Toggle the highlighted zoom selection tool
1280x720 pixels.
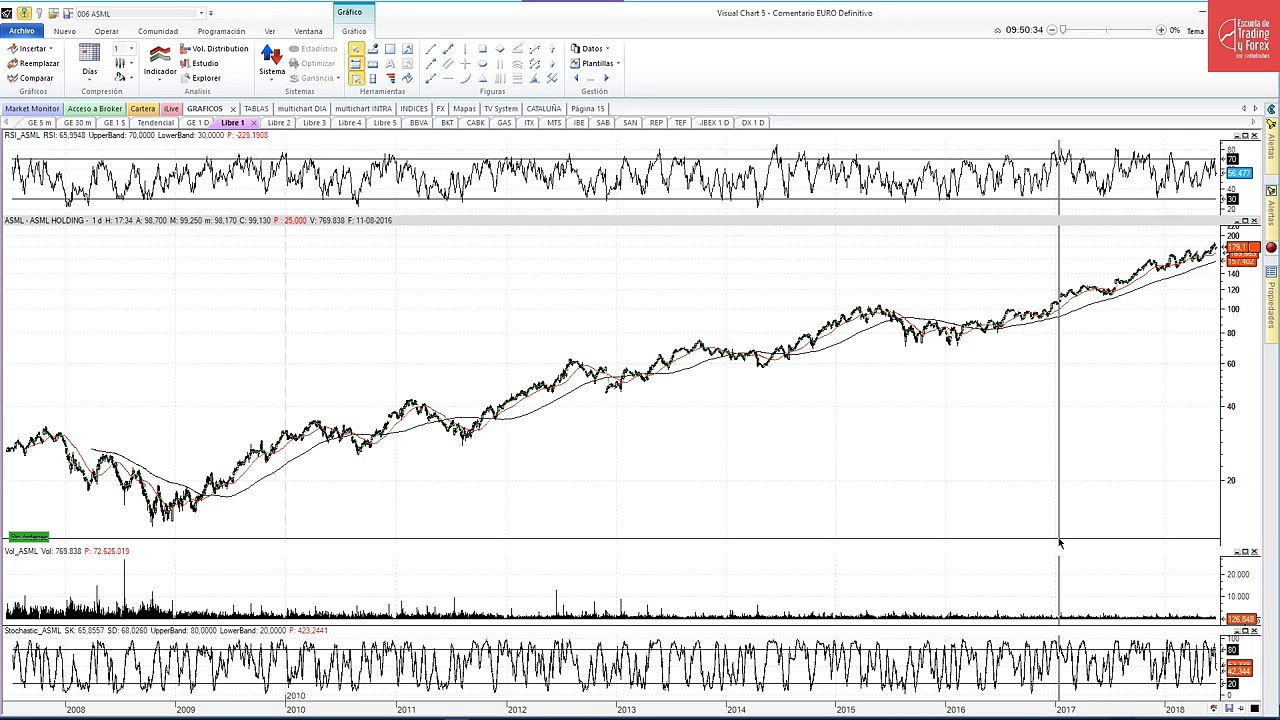point(356,78)
